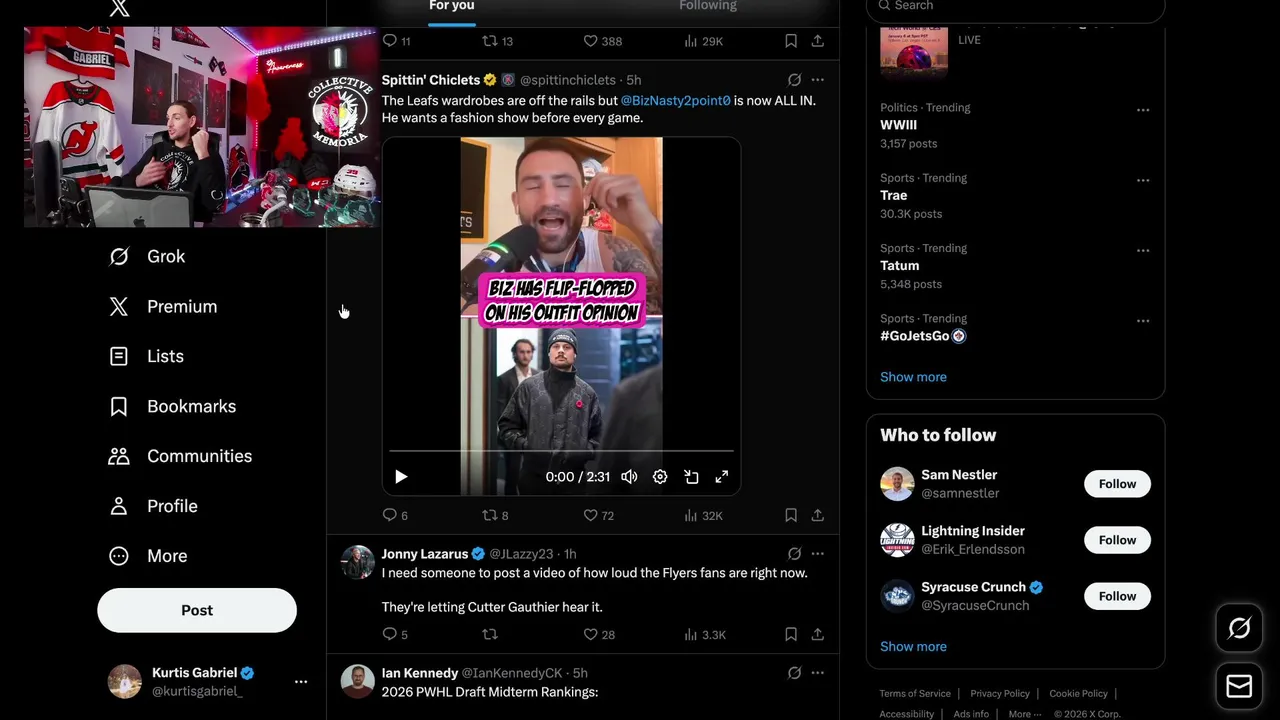Image resolution: width=1280 pixels, height=720 pixels.
Task: Click the Search input field
Action: tap(1015, 7)
